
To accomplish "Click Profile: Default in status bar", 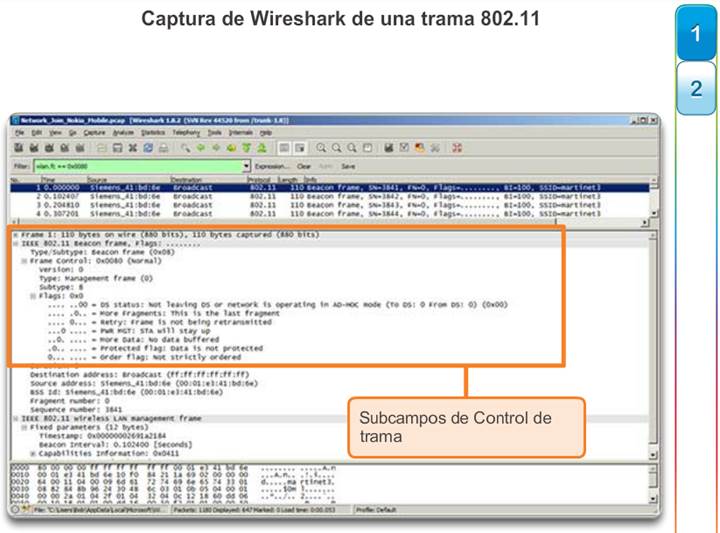I will tap(376, 510).
